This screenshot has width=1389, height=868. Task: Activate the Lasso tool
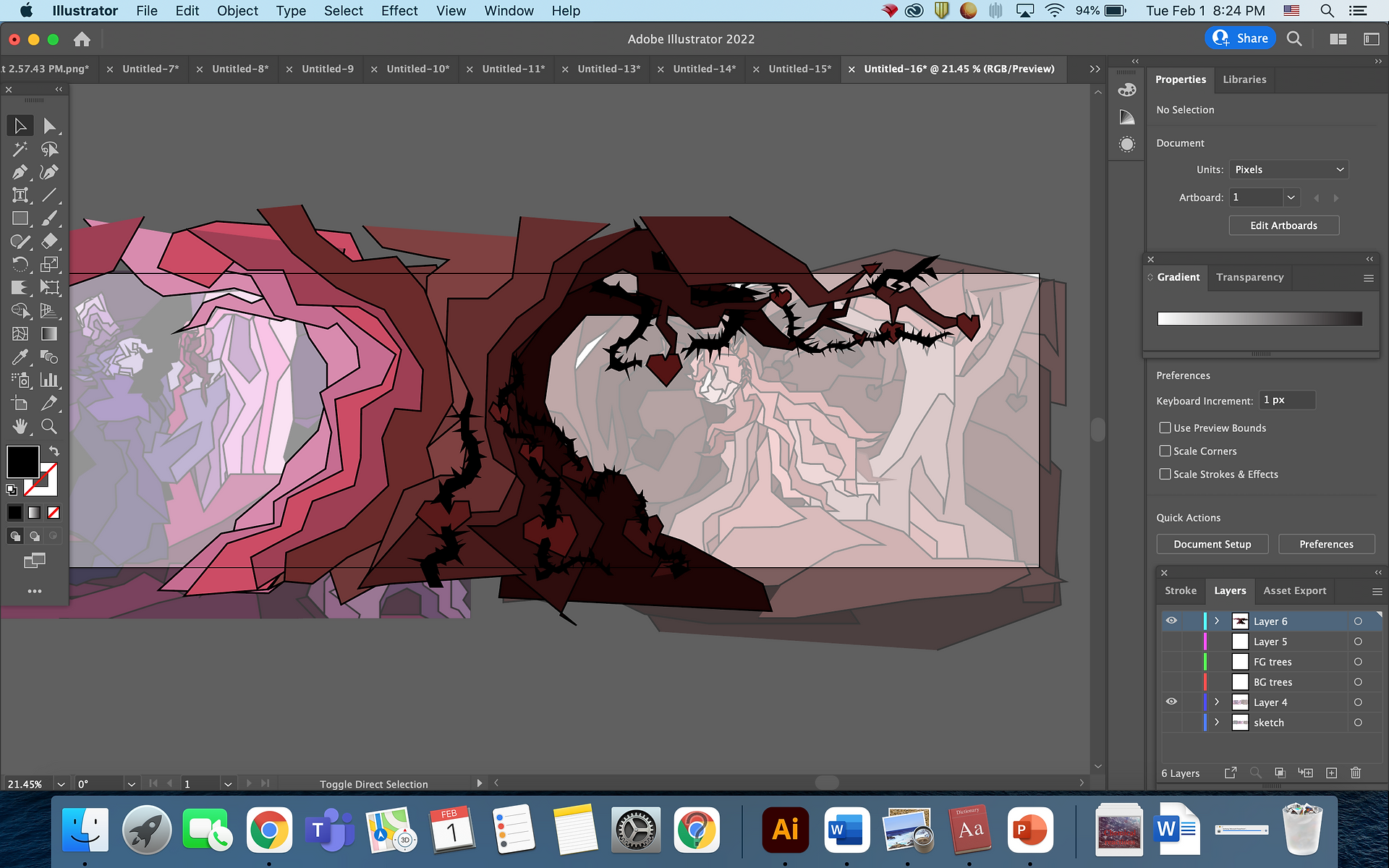[49, 149]
